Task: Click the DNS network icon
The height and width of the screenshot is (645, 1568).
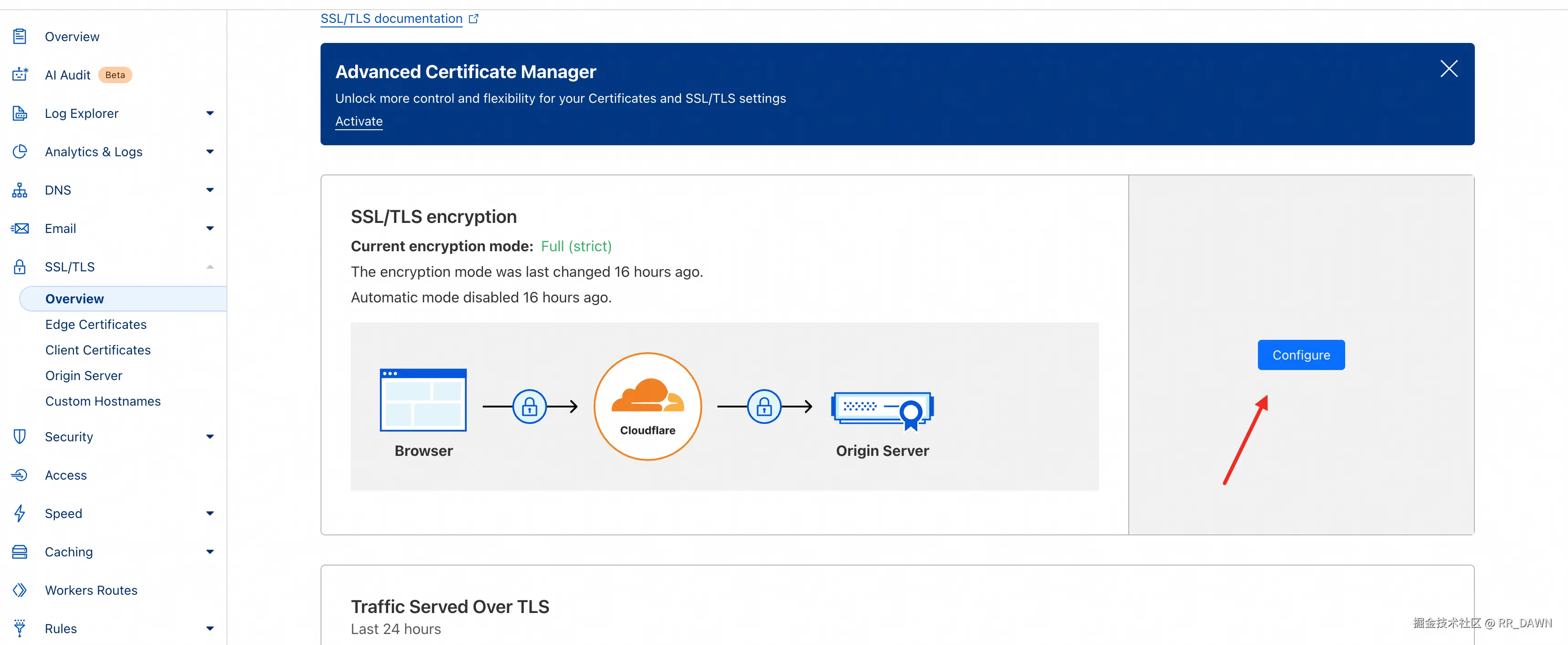Action: [20, 190]
